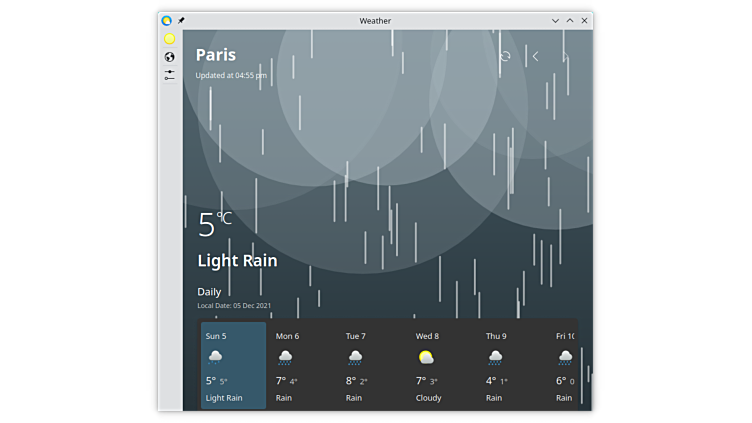Choose the partially visible Fri 10 card
The image size is (752, 423).
565,365
